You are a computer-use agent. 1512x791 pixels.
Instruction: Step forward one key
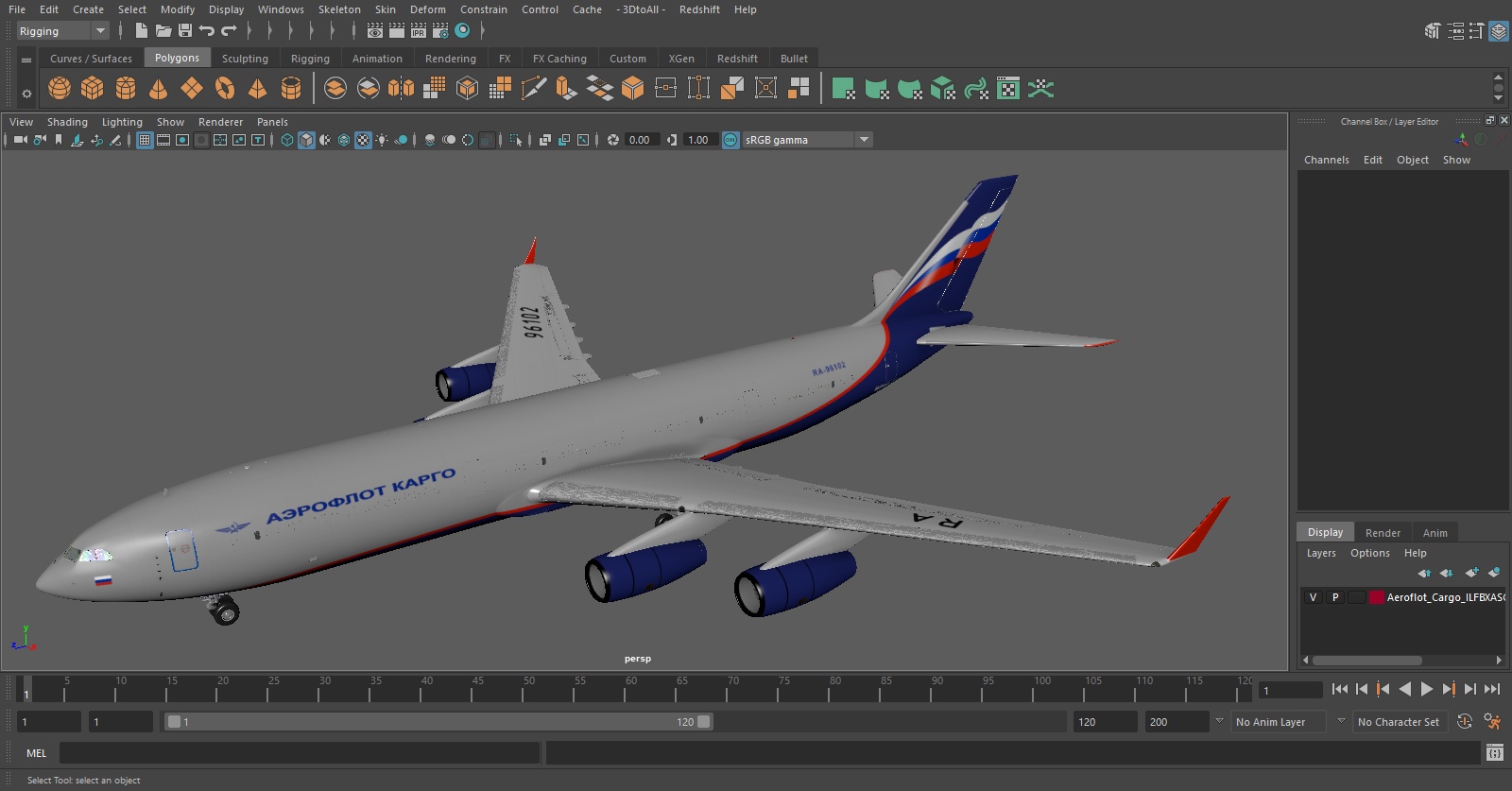pyautogui.click(x=1449, y=689)
